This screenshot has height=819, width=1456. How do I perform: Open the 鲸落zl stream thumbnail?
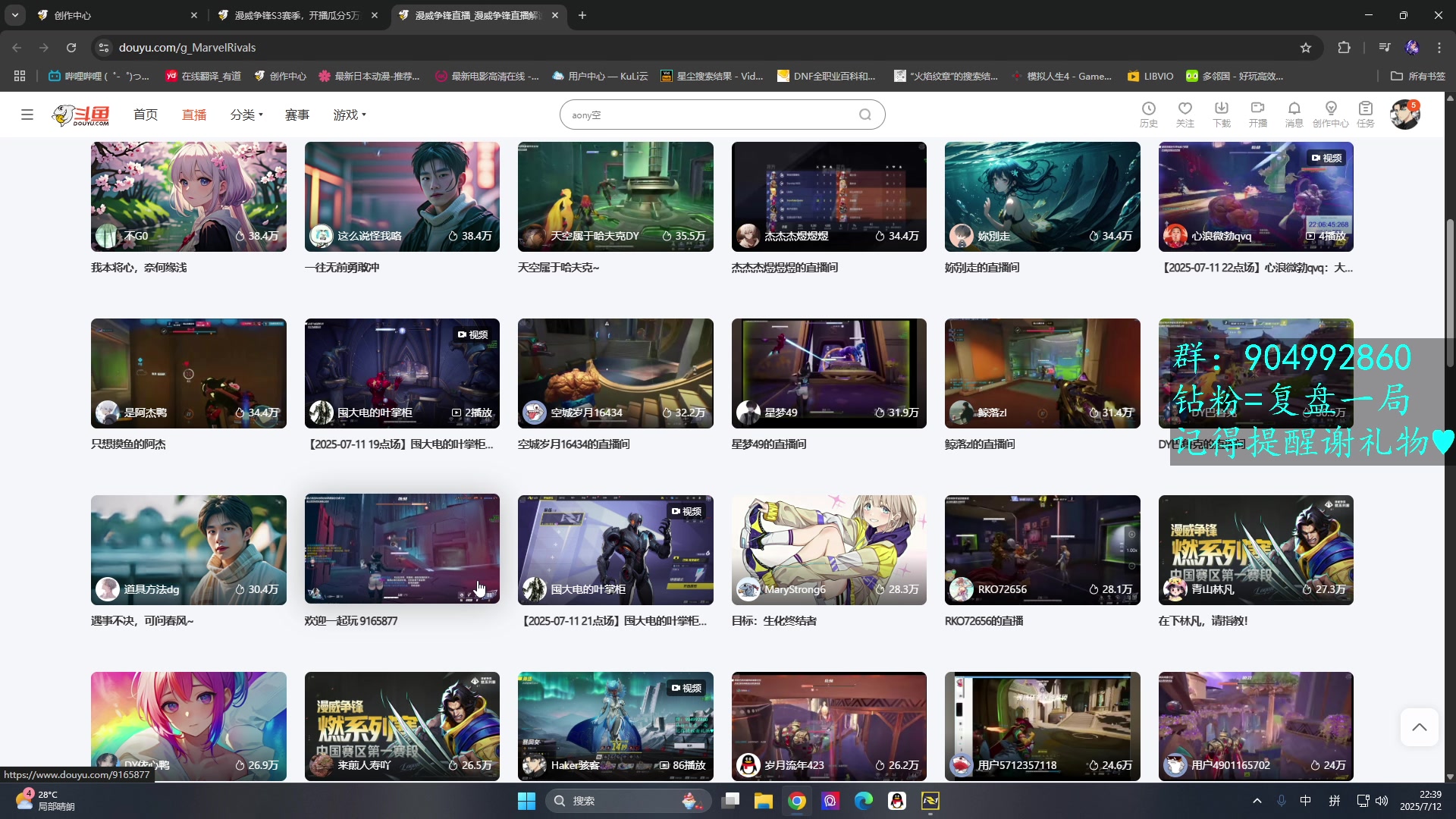pyautogui.click(x=1042, y=373)
